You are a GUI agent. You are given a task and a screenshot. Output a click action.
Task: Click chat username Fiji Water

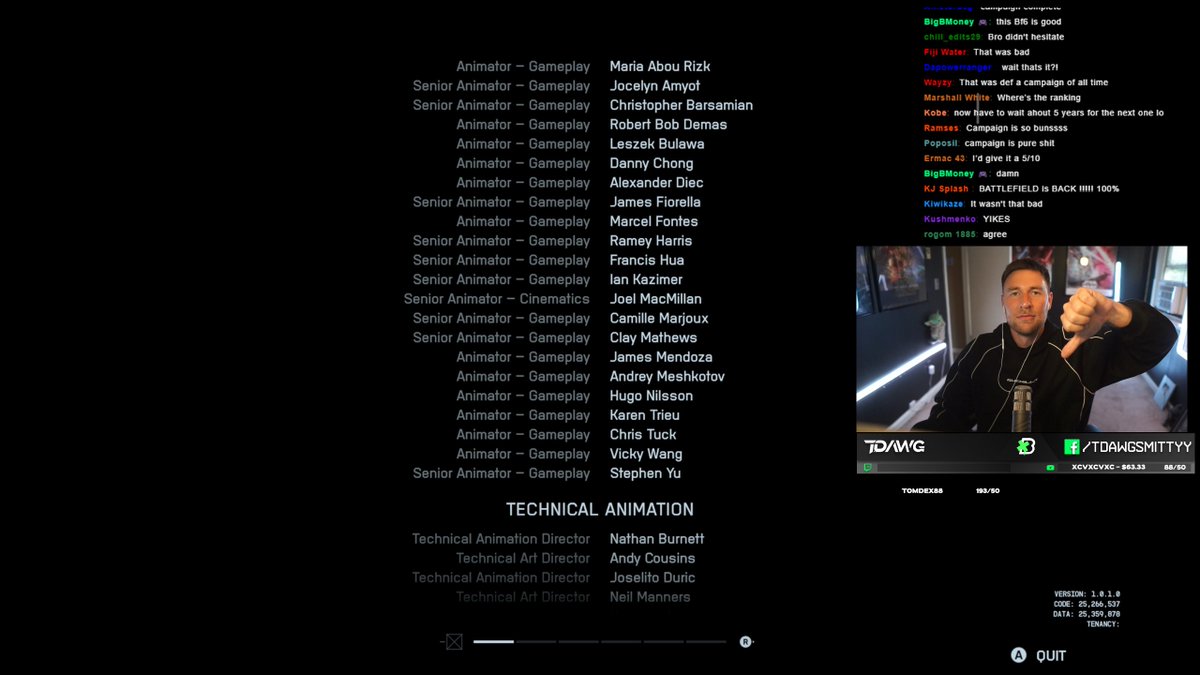945,52
